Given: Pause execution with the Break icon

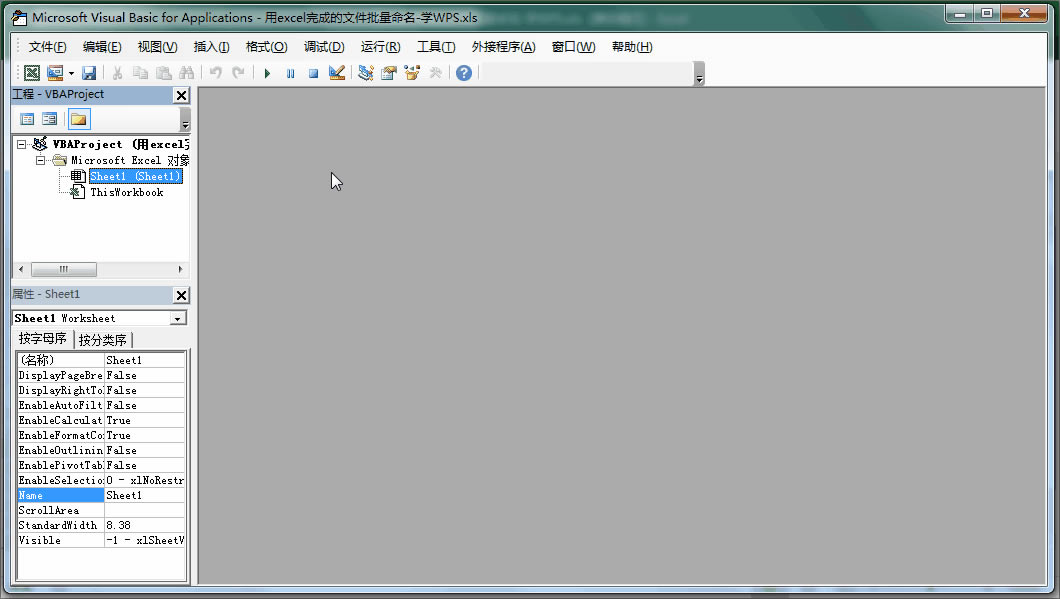Looking at the screenshot, I should point(288,72).
